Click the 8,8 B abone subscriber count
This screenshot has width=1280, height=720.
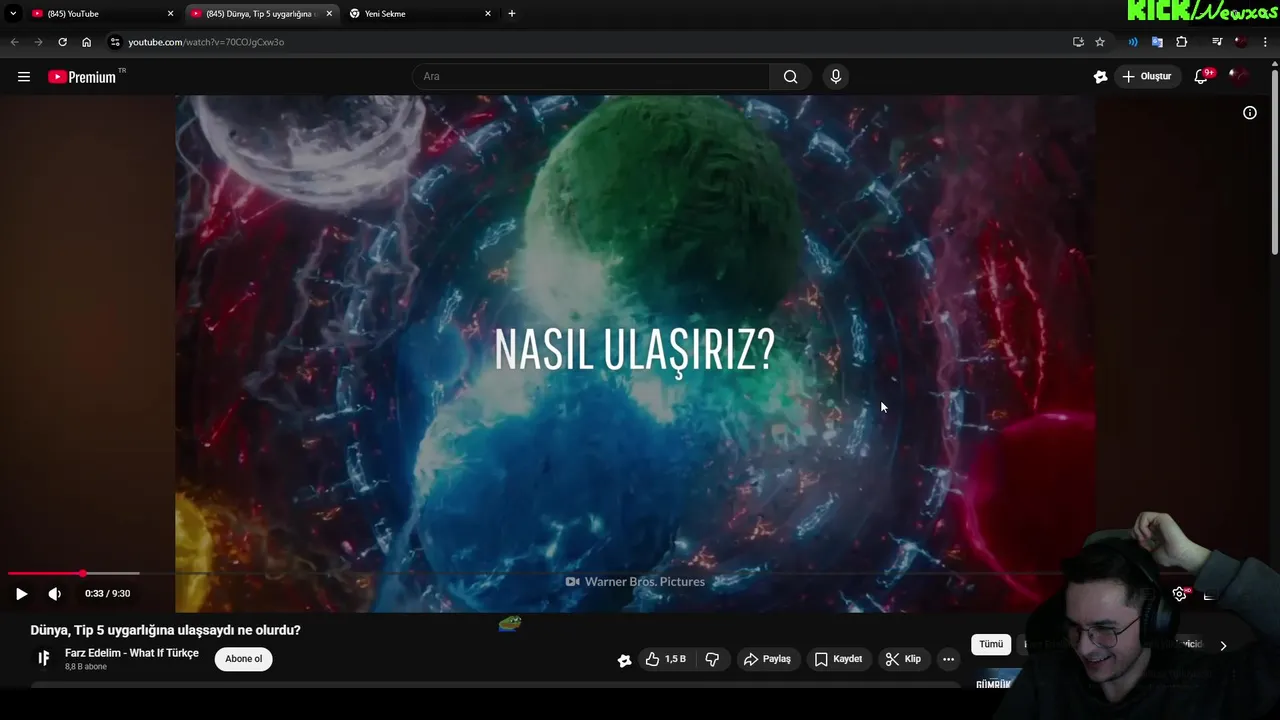click(86, 667)
